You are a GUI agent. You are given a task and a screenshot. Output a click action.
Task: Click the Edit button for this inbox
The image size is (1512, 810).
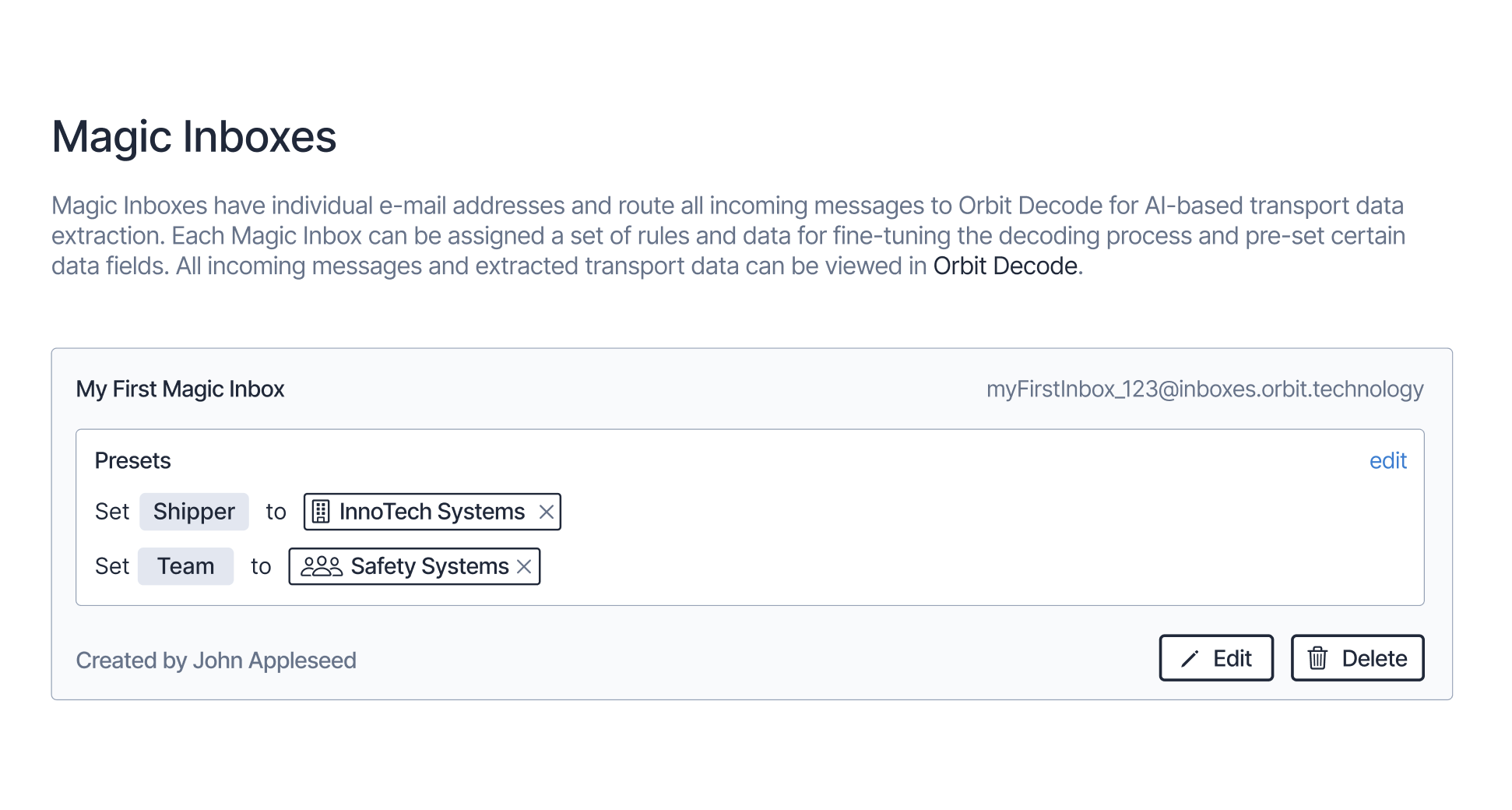click(x=1216, y=658)
